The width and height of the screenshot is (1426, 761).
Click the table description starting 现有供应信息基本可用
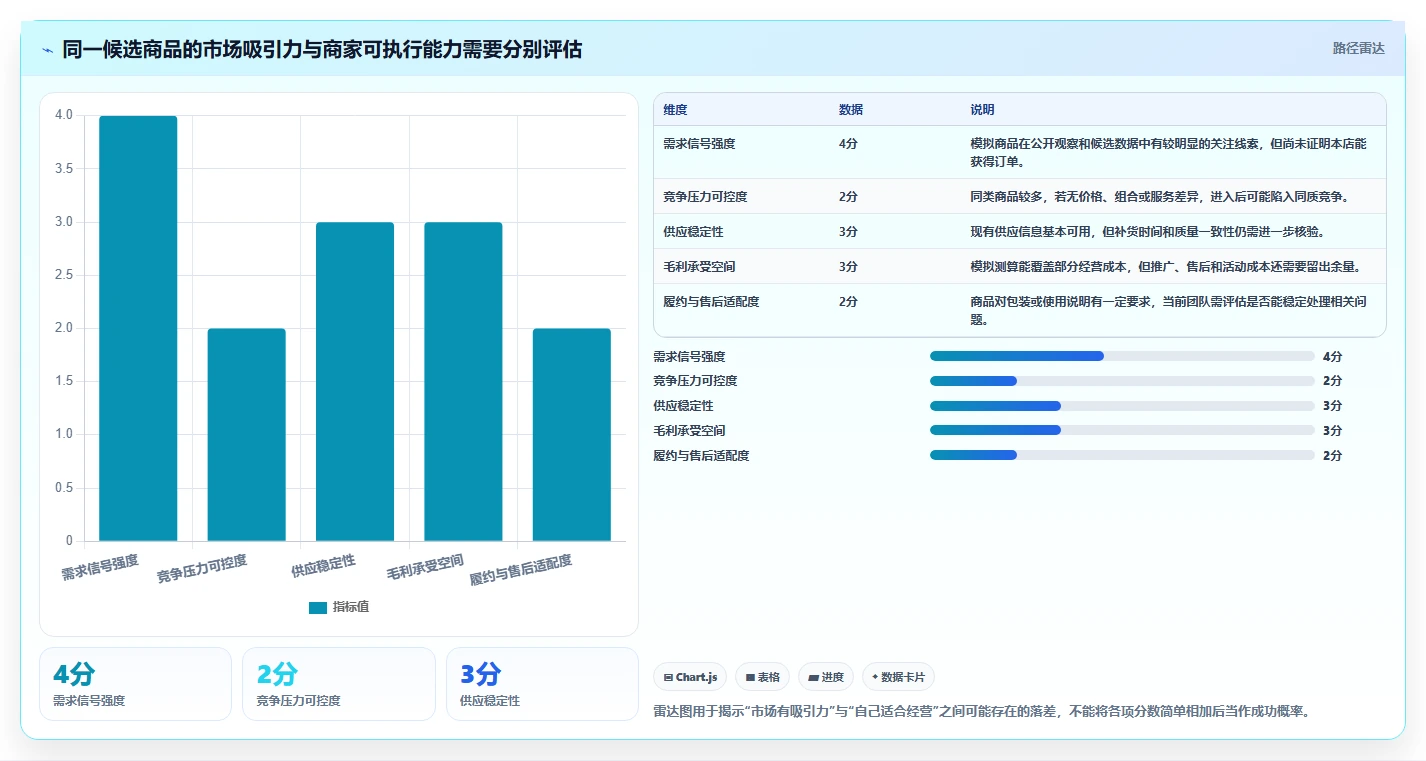[1147, 232]
